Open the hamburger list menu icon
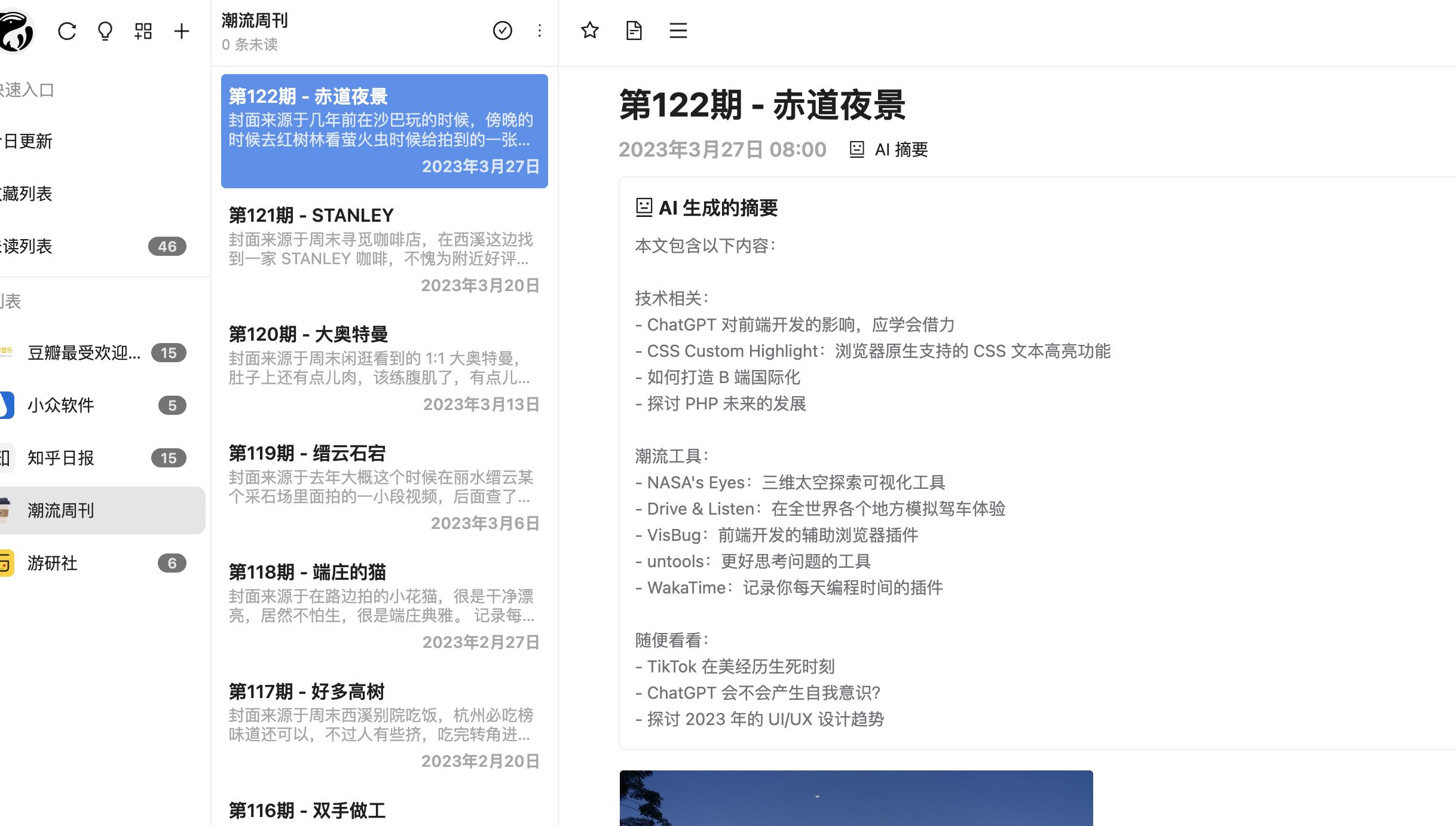This screenshot has width=1456, height=826. [x=678, y=30]
